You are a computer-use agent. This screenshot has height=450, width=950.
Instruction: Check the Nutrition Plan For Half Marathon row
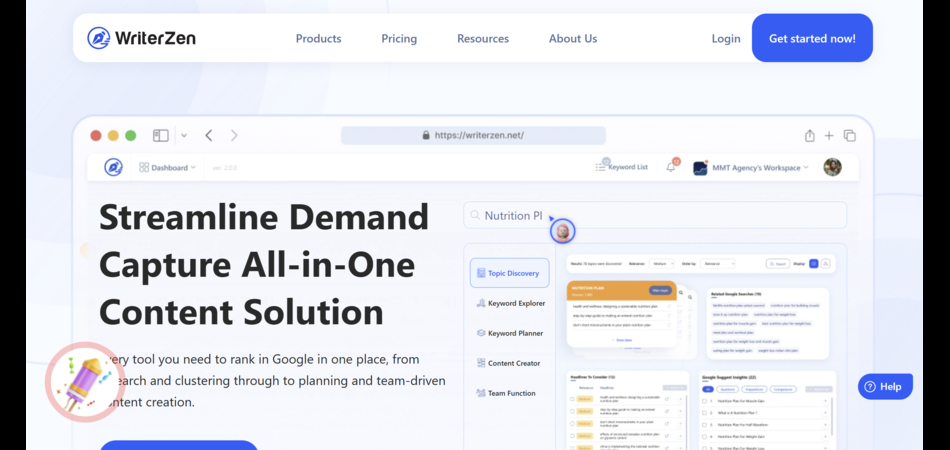(x=705, y=425)
